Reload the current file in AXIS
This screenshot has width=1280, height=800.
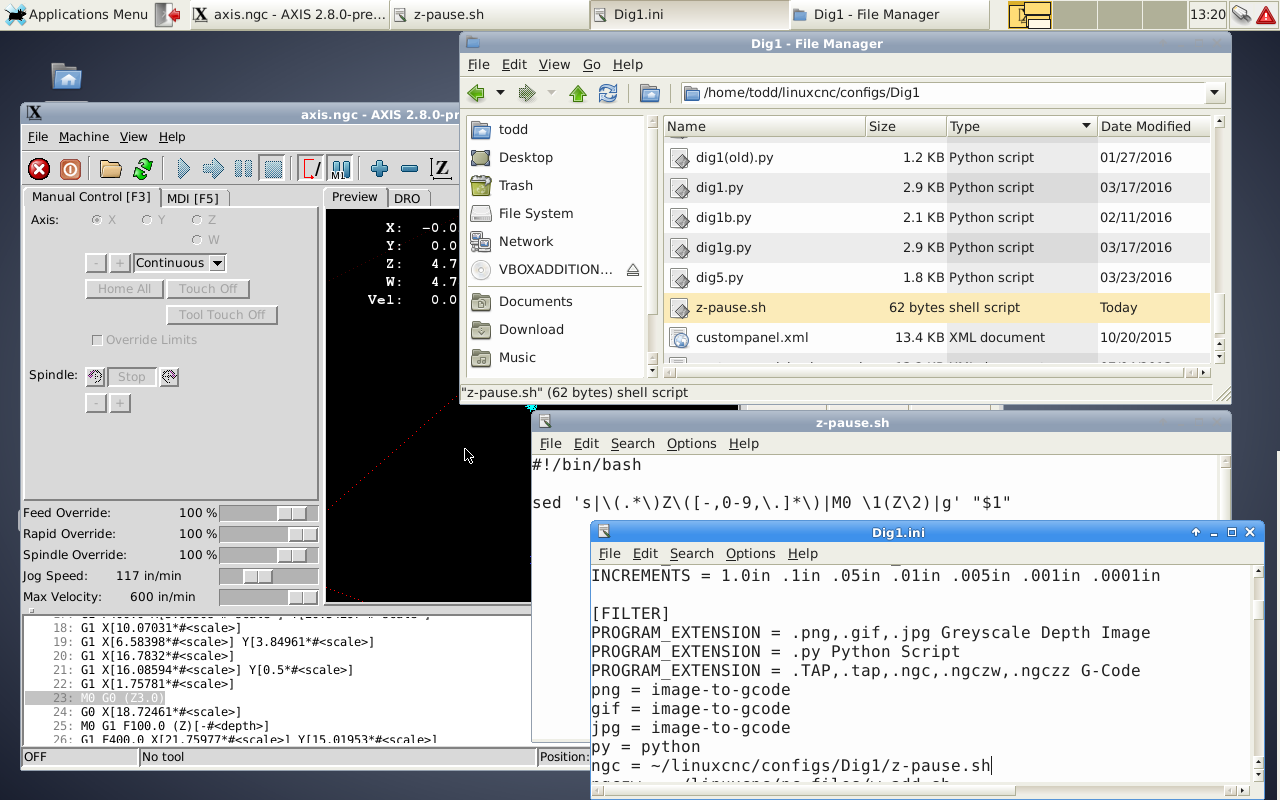tap(143, 169)
